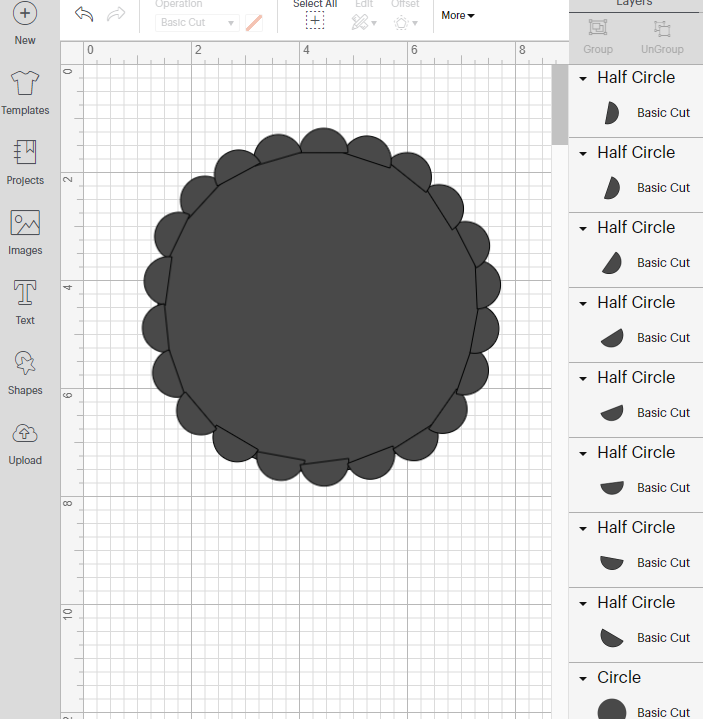Click the Circle layer title

[619, 677]
